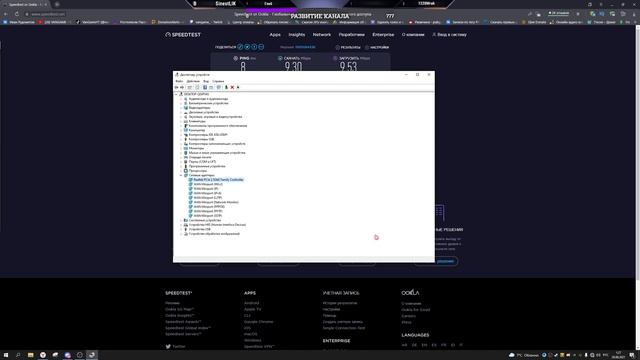Open Android link under Apps footer column
Screen dimensions: 640x360
[251, 303]
